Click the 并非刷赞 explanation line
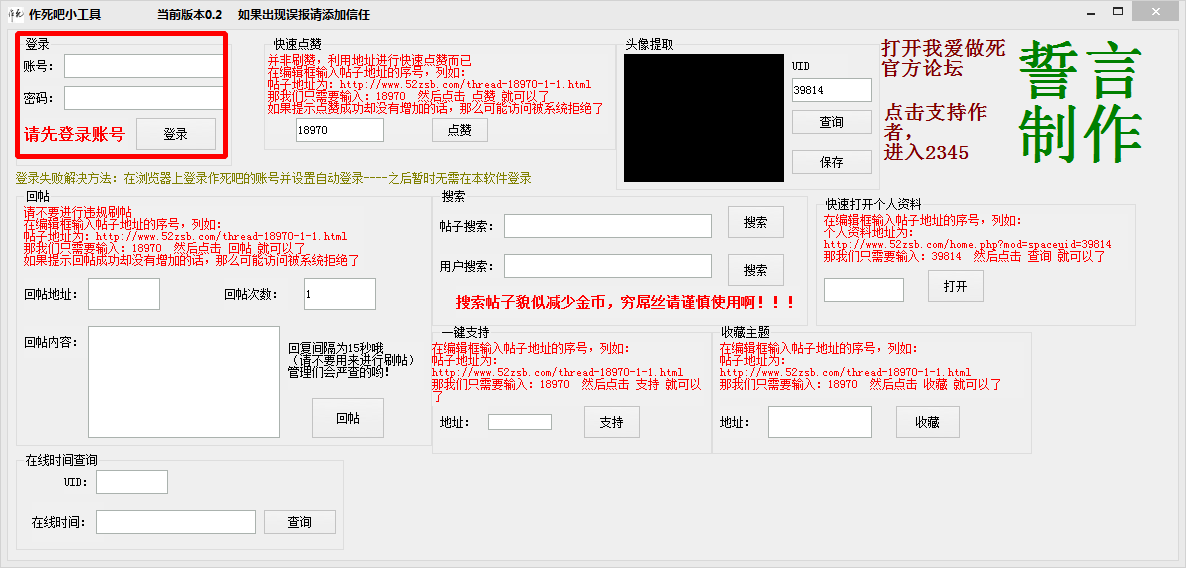The height and width of the screenshot is (568, 1186). [370, 61]
